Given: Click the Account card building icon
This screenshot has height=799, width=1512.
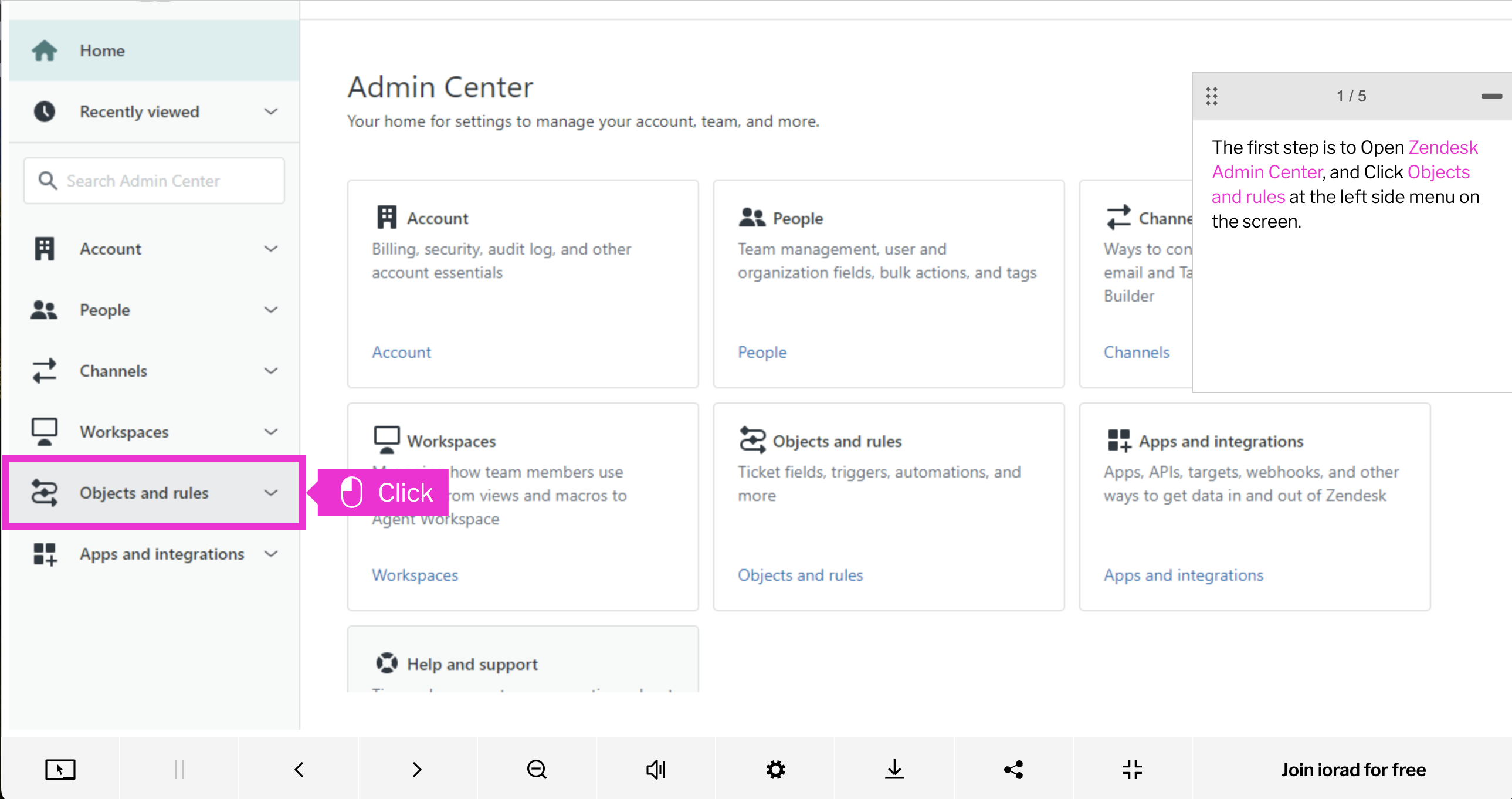Looking at the screenshot, I should pos(387,218).
